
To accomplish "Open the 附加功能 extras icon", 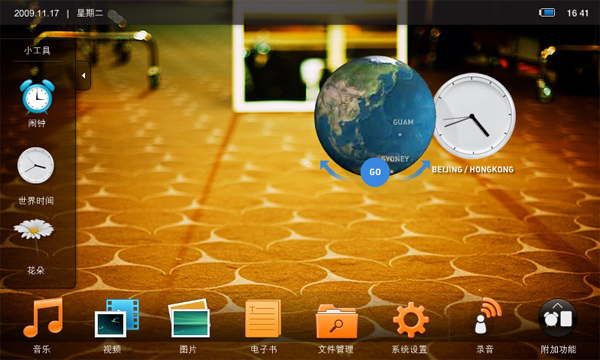I will (558, 318).
